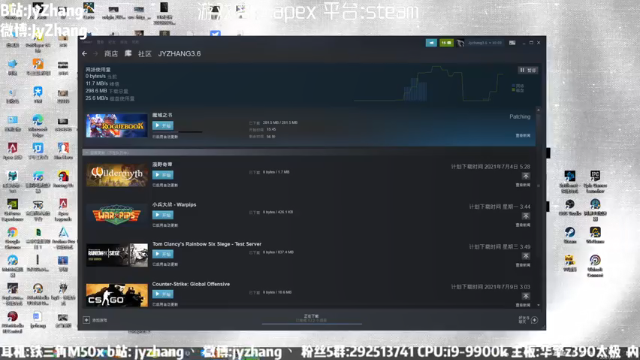This screenshot has width=640, height=360.
Task: Expand the jyzhang3.6 account dropdown
Action: click(x=484, y=43)
